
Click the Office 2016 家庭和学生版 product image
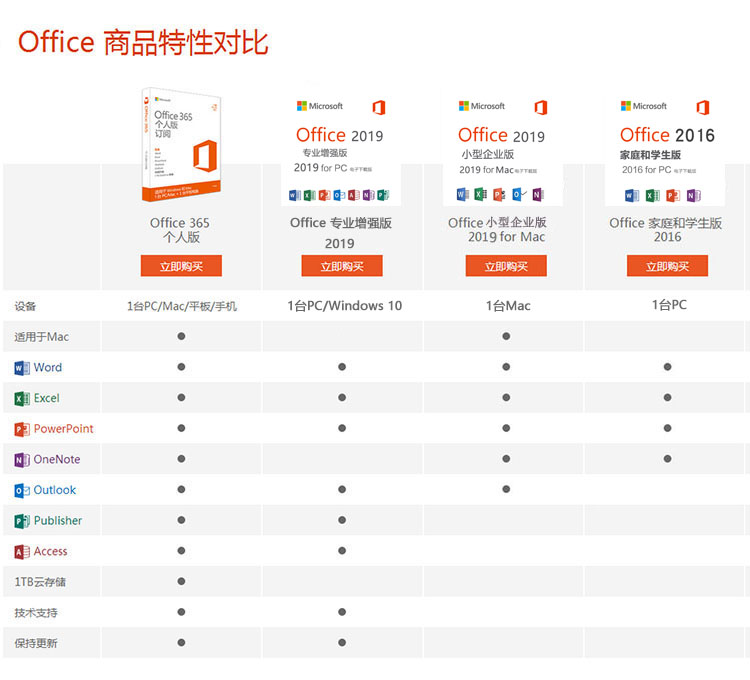(665, 149)
